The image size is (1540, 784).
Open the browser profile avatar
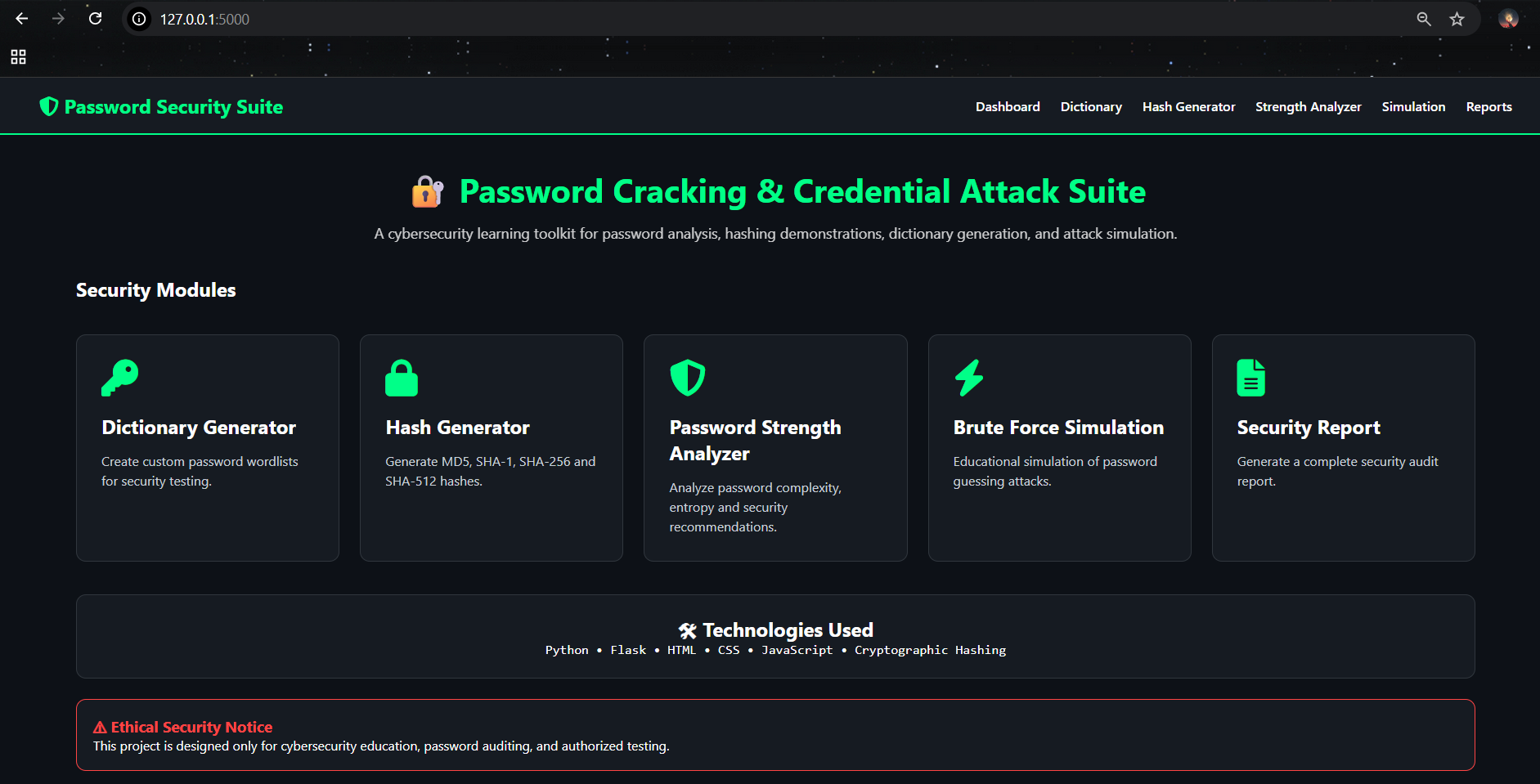[1508, 19]
